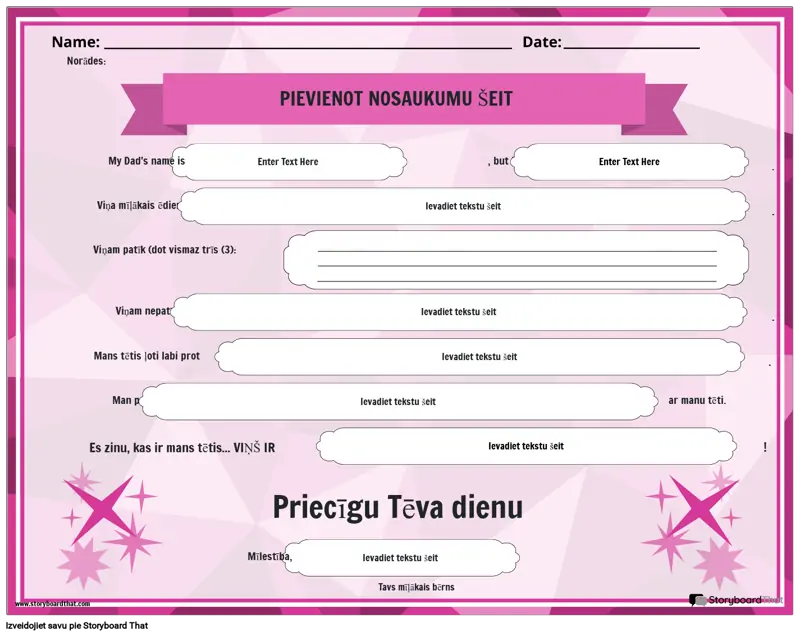Click the text box beside 'Mīlestība,'
This screenshot has width=800, height=636.
tap(400, 558)
